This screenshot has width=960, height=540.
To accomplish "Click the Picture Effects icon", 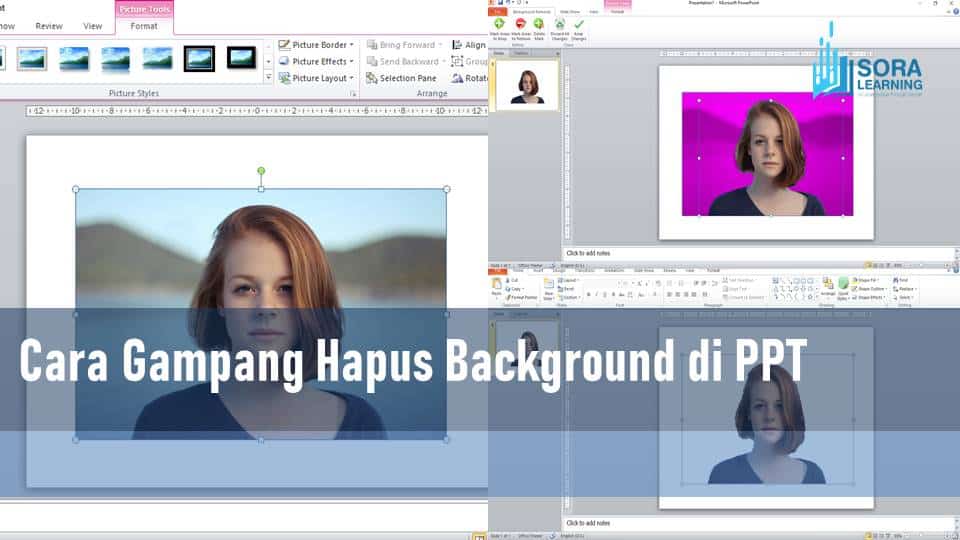I will [x=284, y=61].
